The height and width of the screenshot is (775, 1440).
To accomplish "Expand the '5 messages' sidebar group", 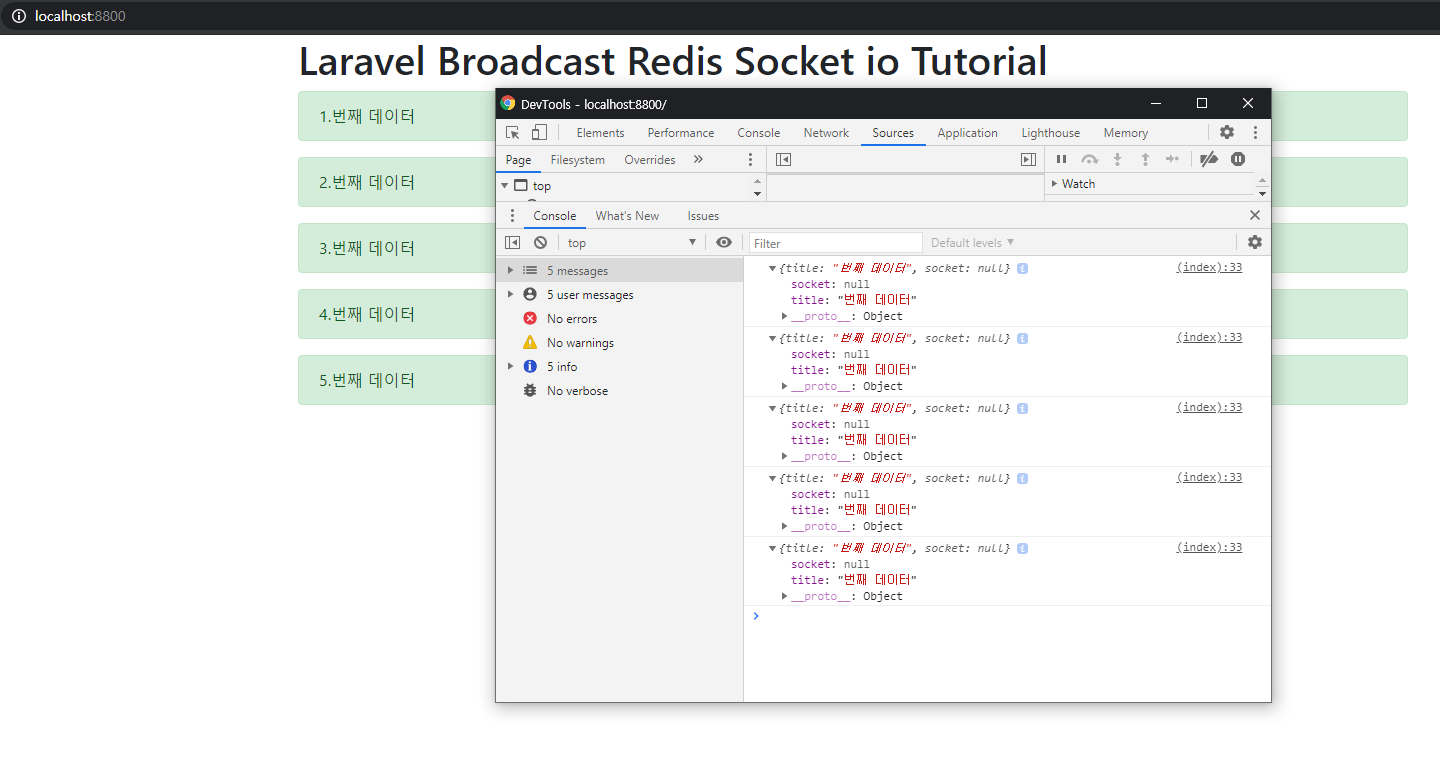I will [x=511, y=270].
